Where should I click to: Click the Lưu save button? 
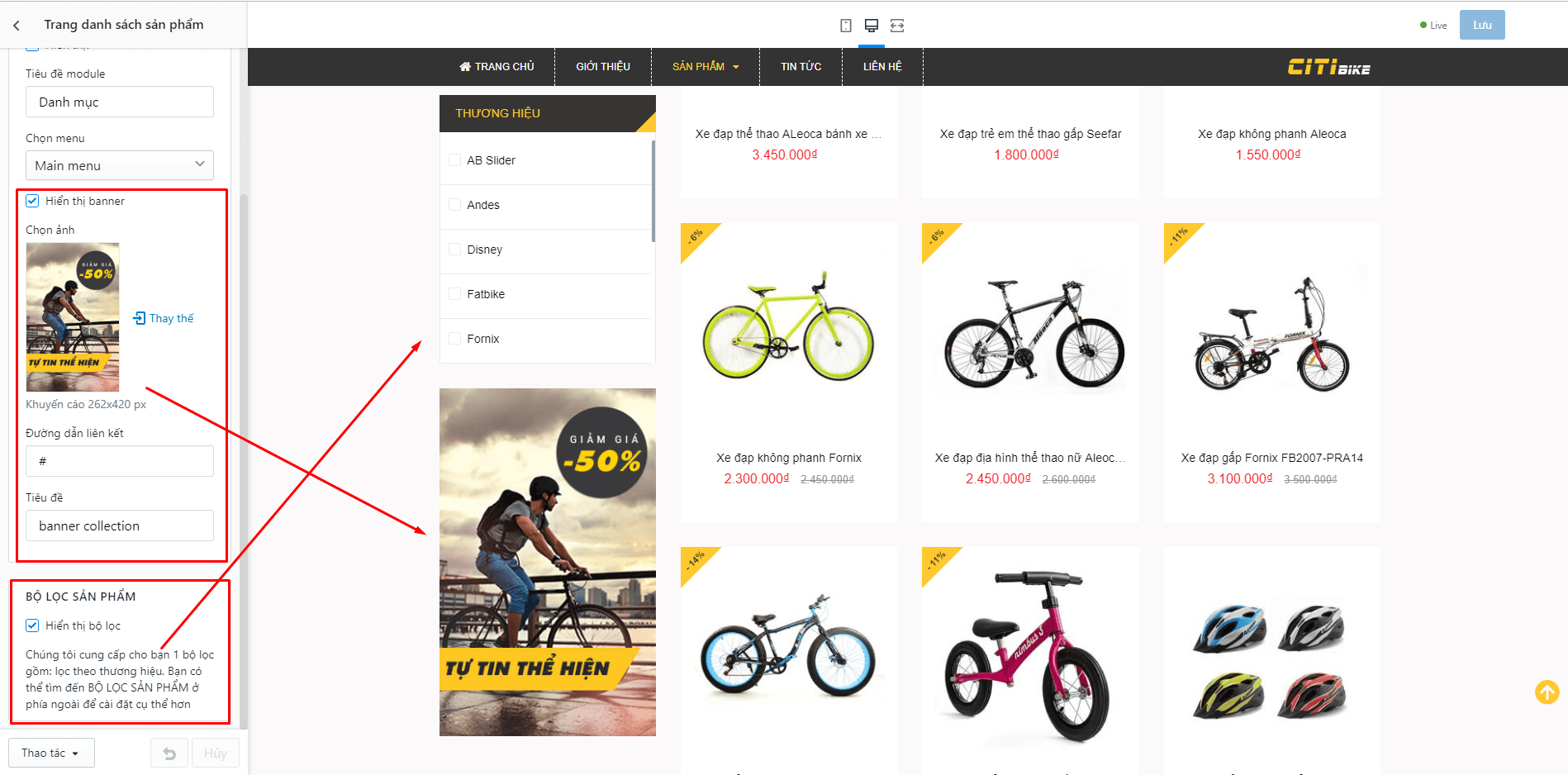pyautogui.click(x=1482, y=25)
